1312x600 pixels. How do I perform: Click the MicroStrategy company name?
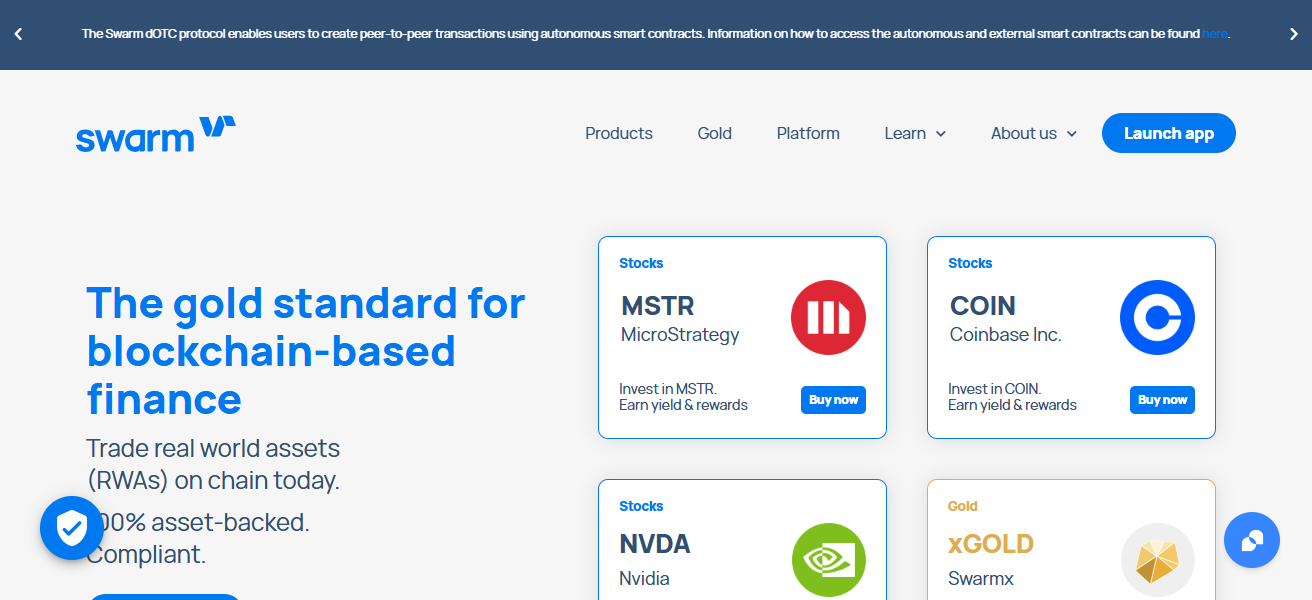coord(680,335)
